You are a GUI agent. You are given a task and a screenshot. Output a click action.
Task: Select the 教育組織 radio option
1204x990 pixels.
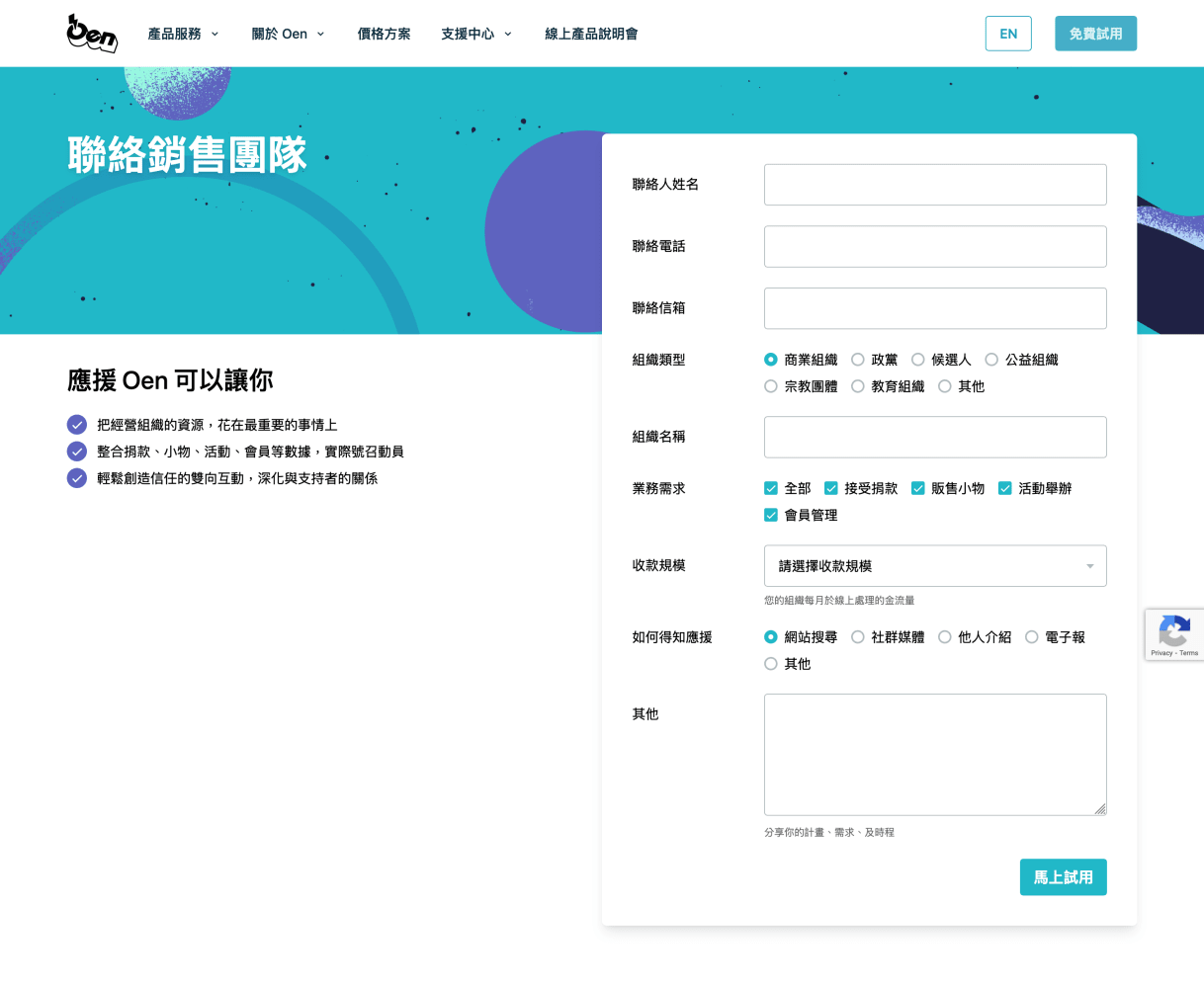858,386
